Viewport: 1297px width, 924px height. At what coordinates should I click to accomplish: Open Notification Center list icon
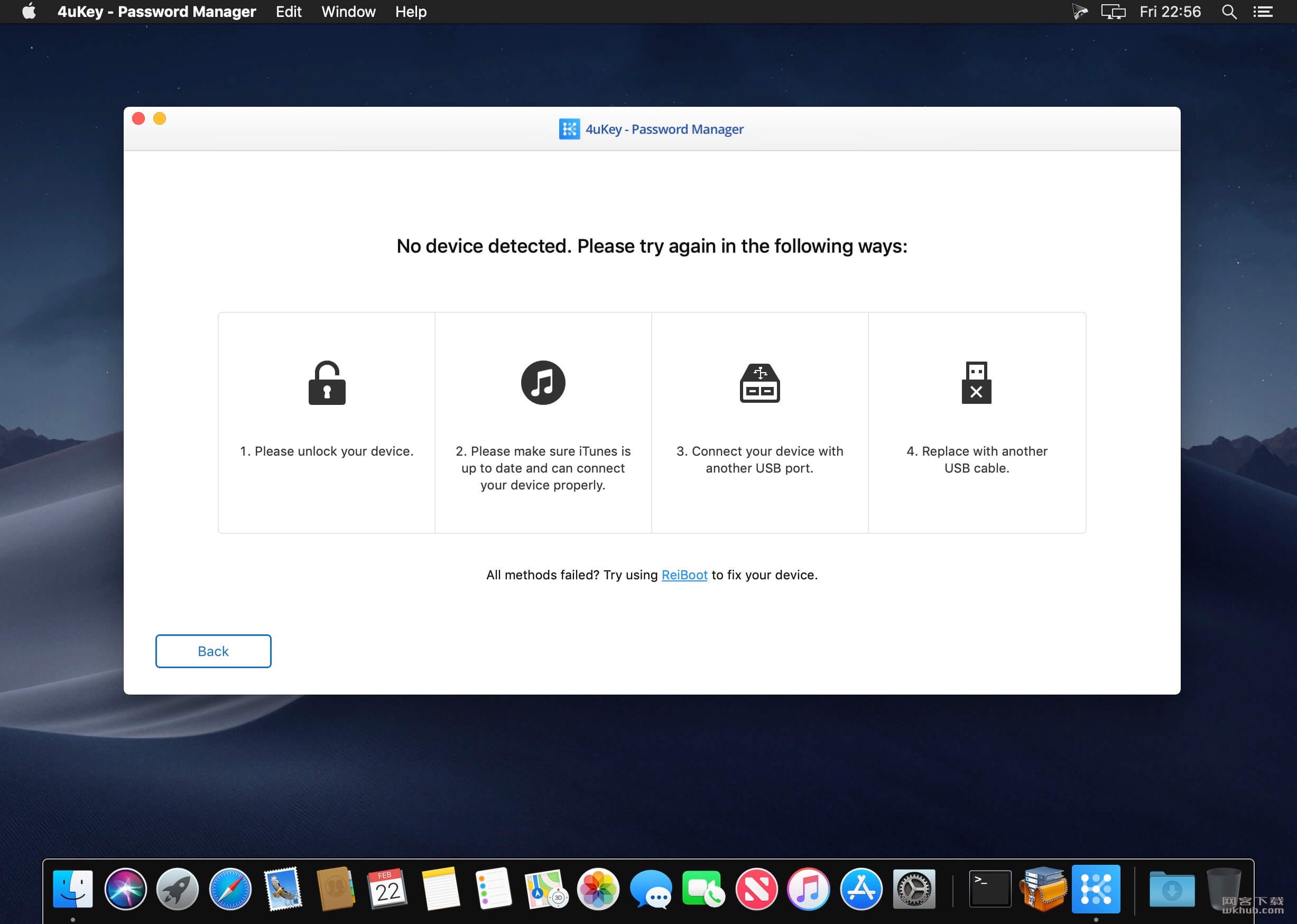1262,12
